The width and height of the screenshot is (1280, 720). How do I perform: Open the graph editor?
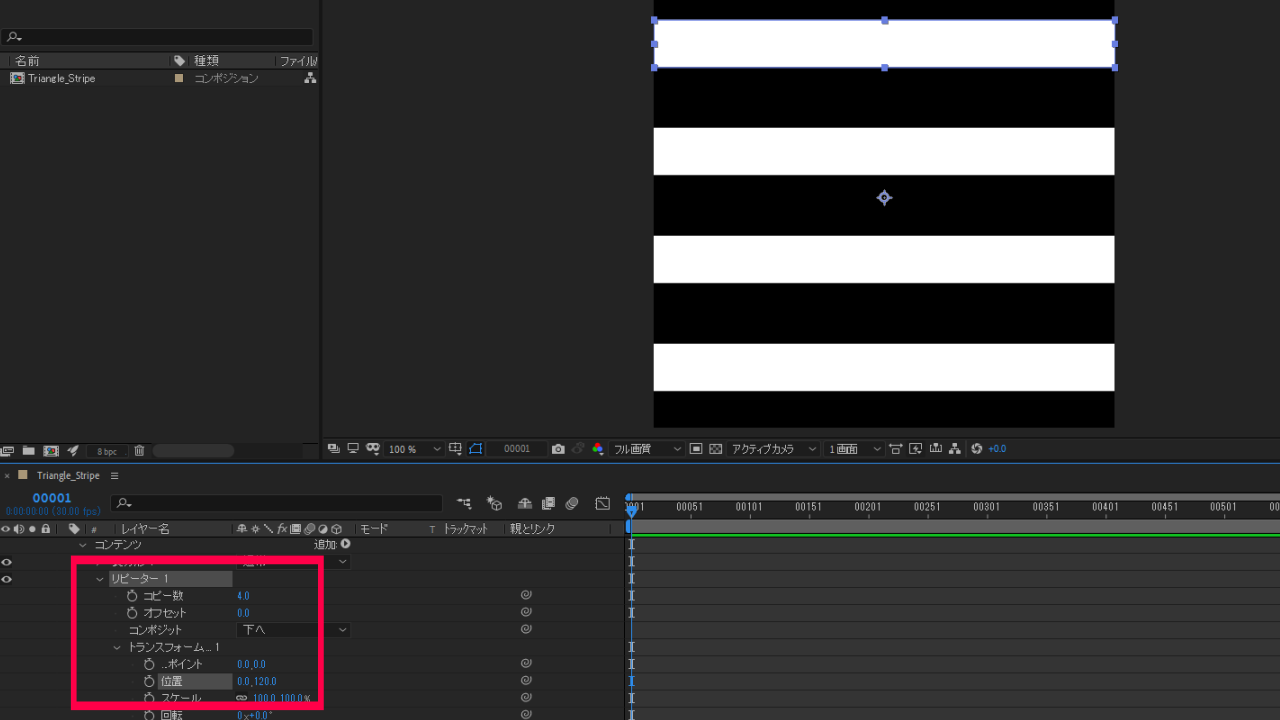[x=602, y=504]
